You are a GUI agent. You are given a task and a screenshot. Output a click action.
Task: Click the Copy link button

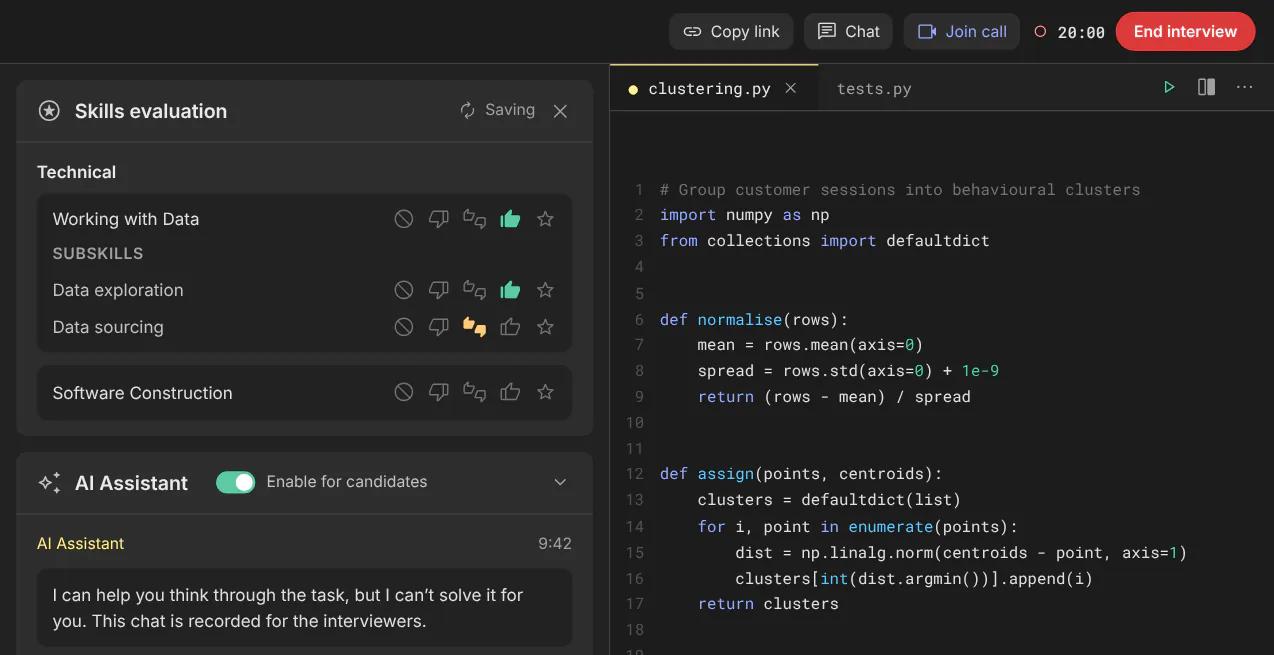[731, 31]
